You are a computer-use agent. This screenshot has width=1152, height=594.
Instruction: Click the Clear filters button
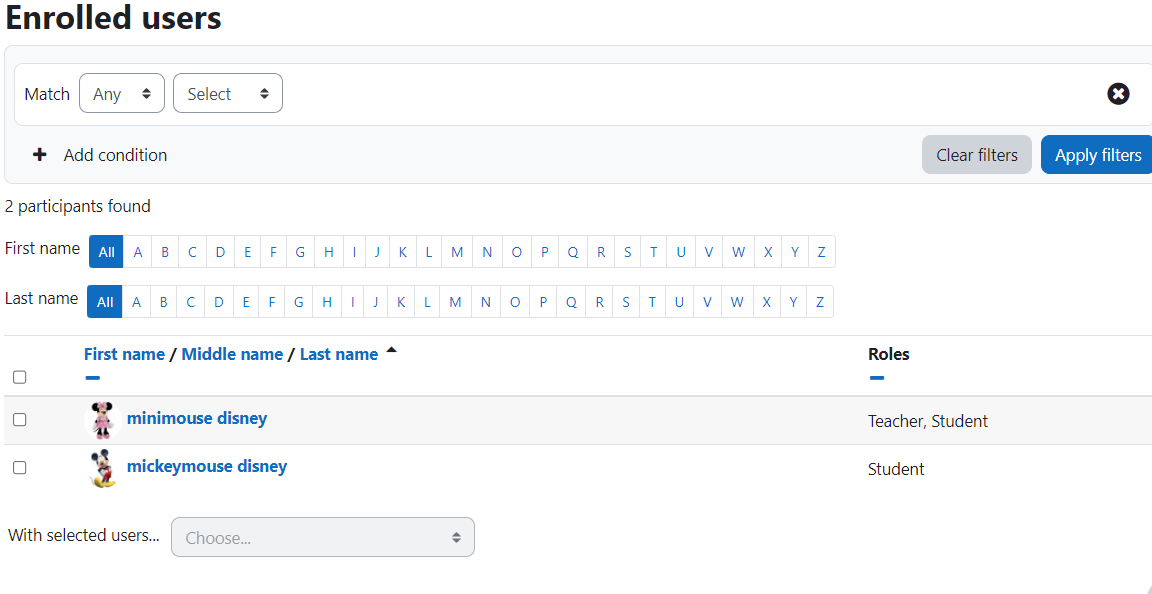[x=976, y=155]
